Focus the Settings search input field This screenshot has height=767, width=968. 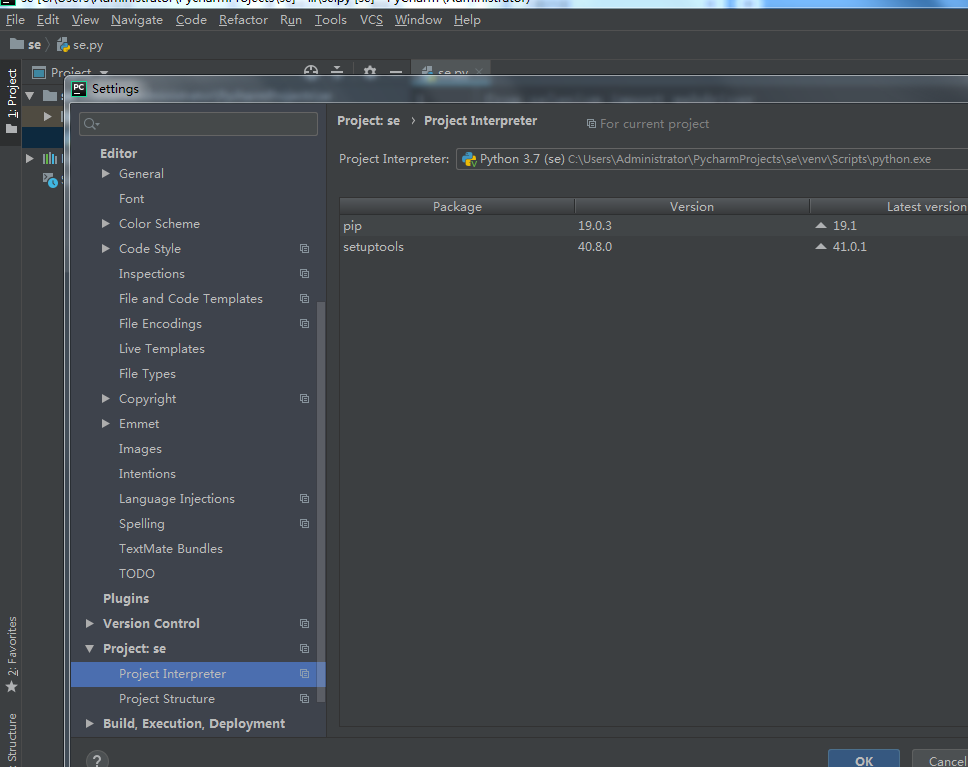tap(198, 124)
